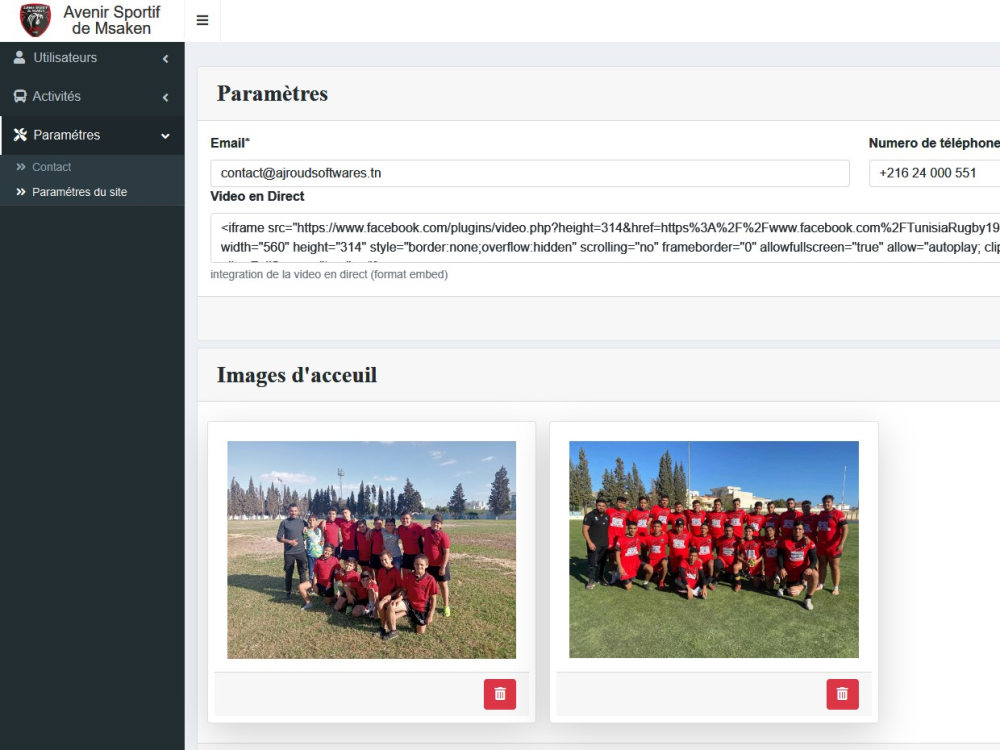The image size is (1000, 750).
Task: Open the Activités menu
Action: pos(92,96)
